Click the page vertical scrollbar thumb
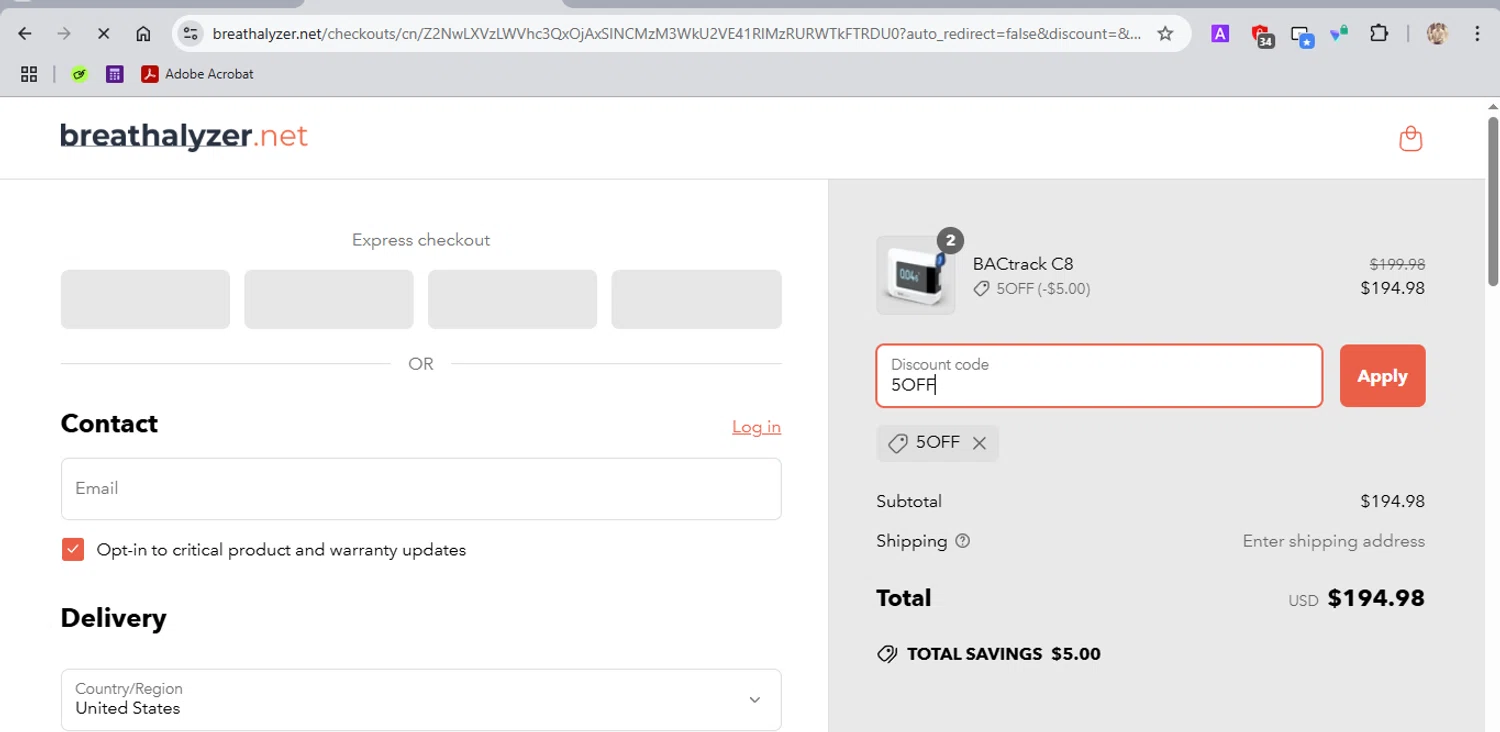The width and height of the screenshot is (1500, 732). [1492, 200]
